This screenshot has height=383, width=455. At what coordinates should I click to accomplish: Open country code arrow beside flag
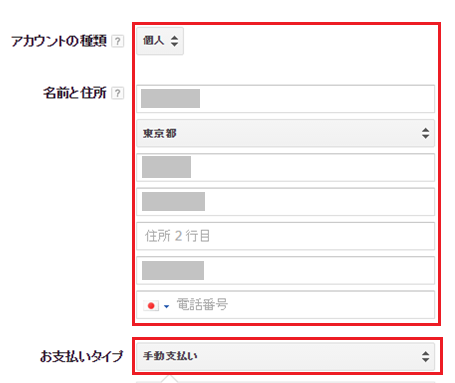click(166, 306)
